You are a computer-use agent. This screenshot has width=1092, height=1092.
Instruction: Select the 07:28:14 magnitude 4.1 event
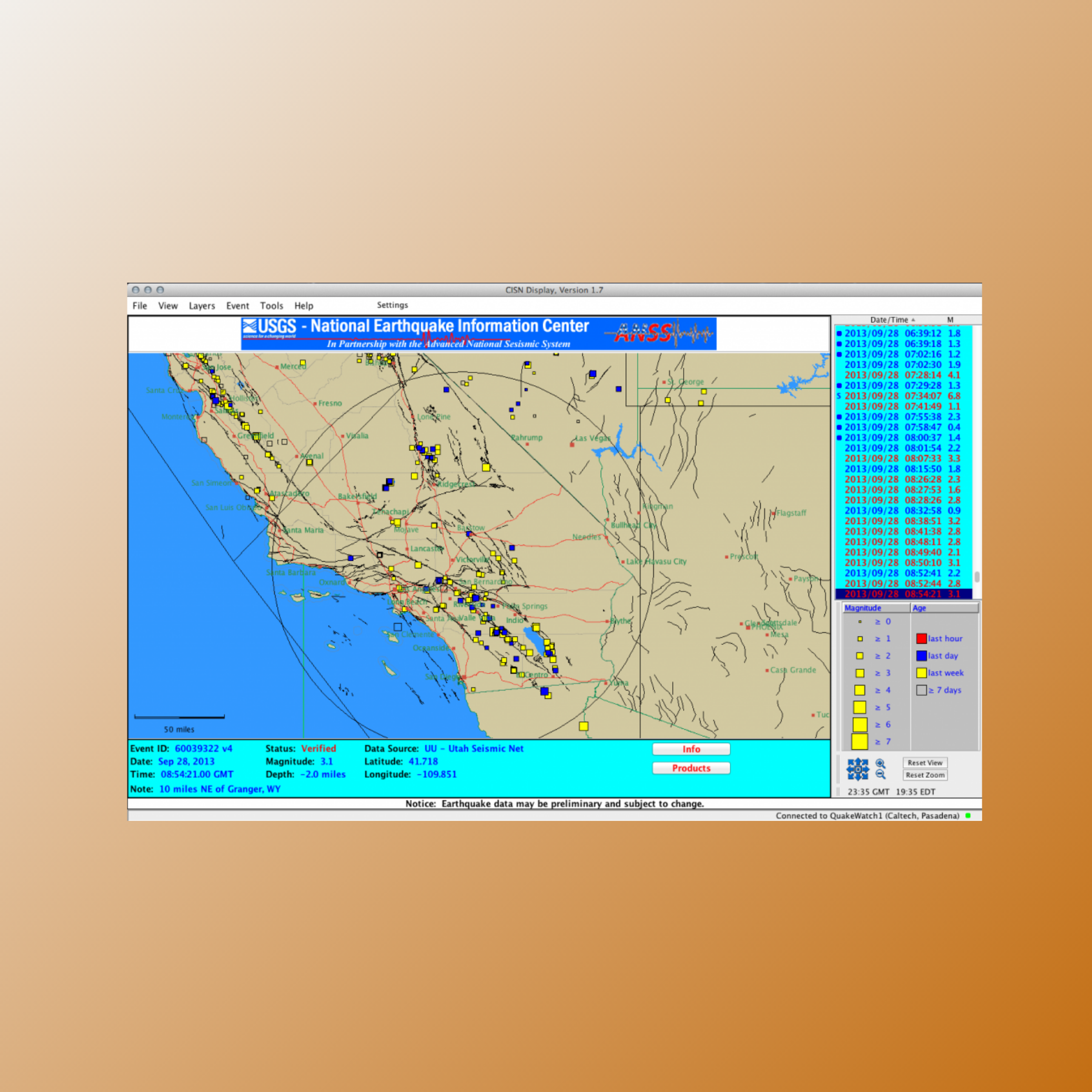(x=903, y=376)
